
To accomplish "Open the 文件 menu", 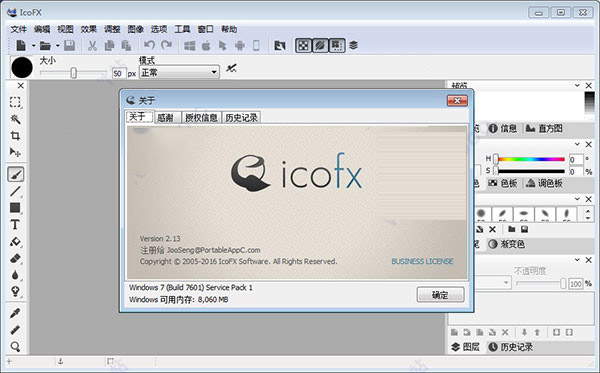I will point(19,29).
